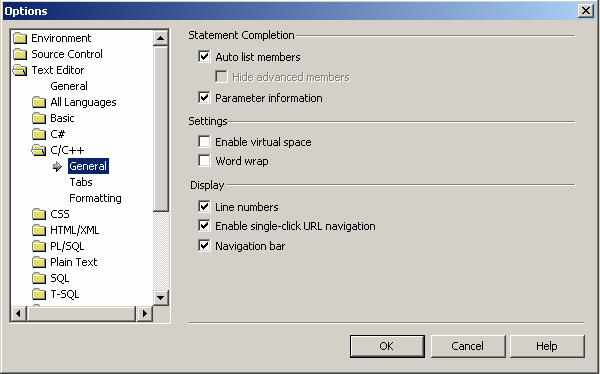Click the PL/SQL folder icon
This screenshot has width=600, height=374.
pyautogui.click(x=39, y=246)
